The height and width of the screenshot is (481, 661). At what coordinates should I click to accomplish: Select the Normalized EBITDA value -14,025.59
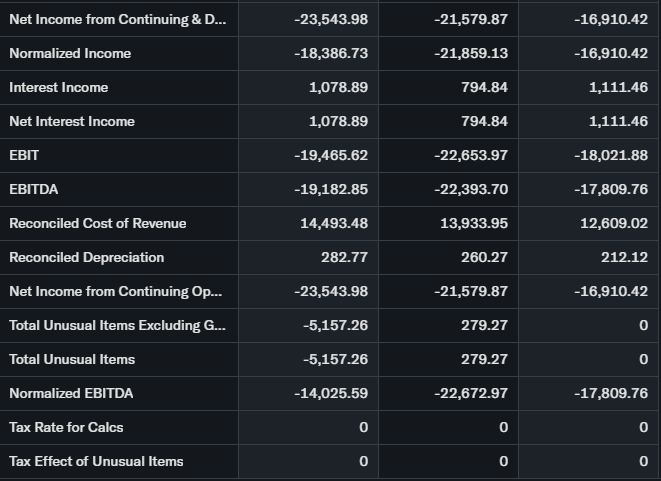click(331, 393)
